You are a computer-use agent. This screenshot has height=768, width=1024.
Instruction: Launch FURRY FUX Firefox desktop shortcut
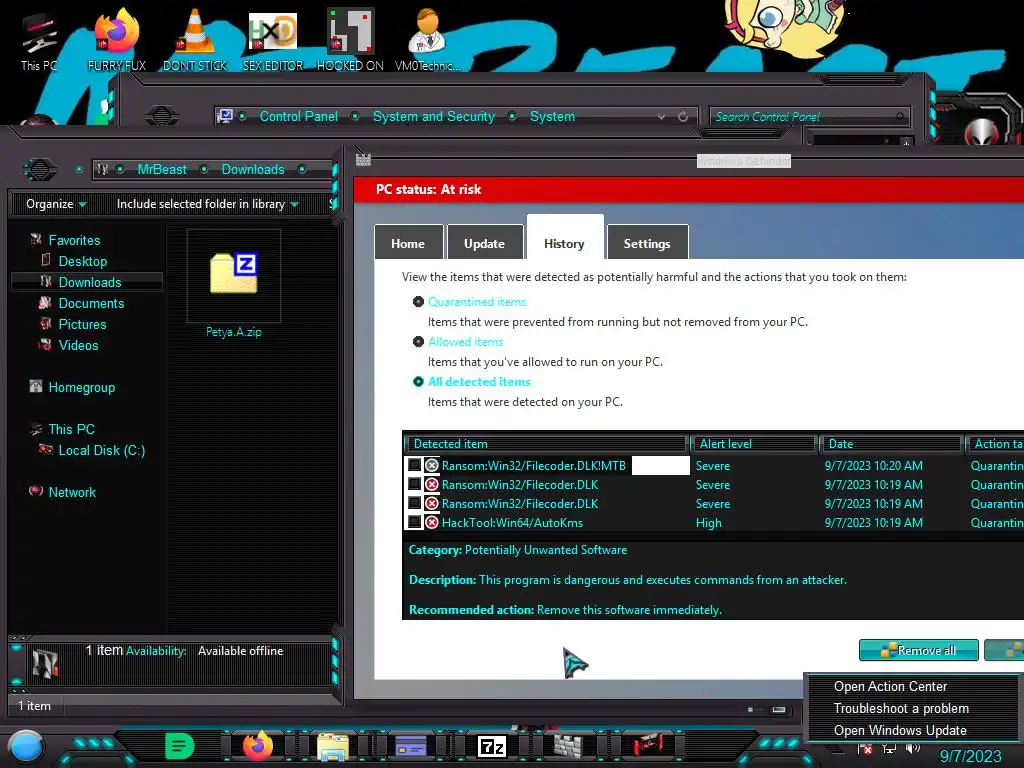(117, 40)
